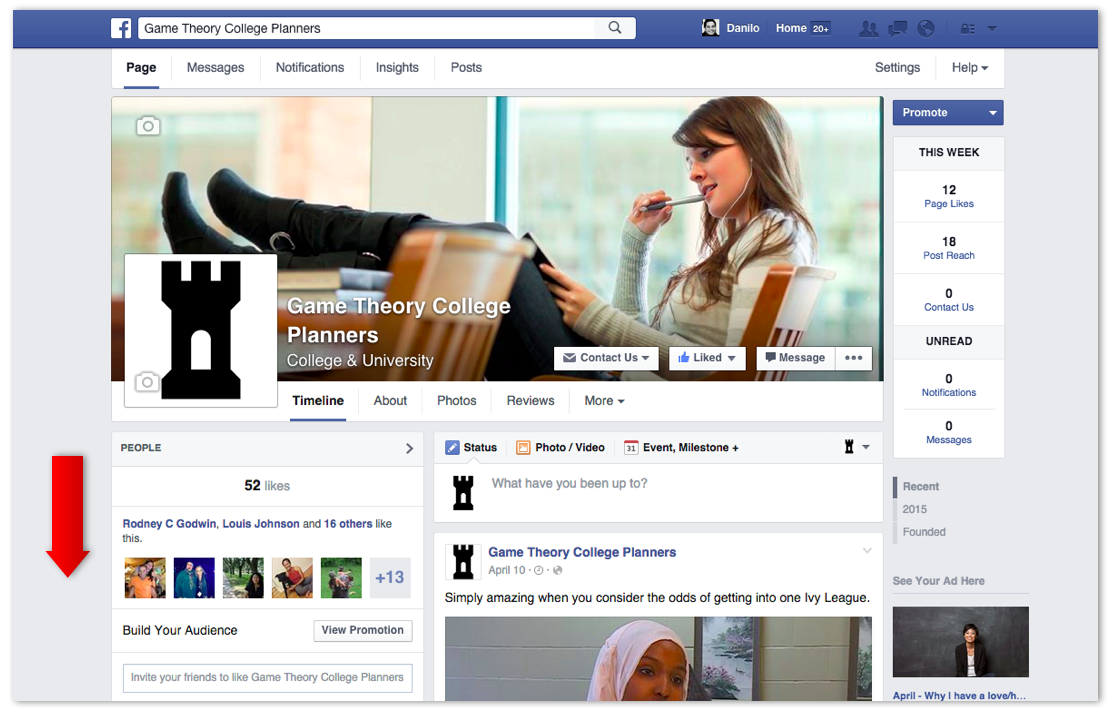
Task: Open the Contact Us dropdown button
Action: [x=606, y=357]
